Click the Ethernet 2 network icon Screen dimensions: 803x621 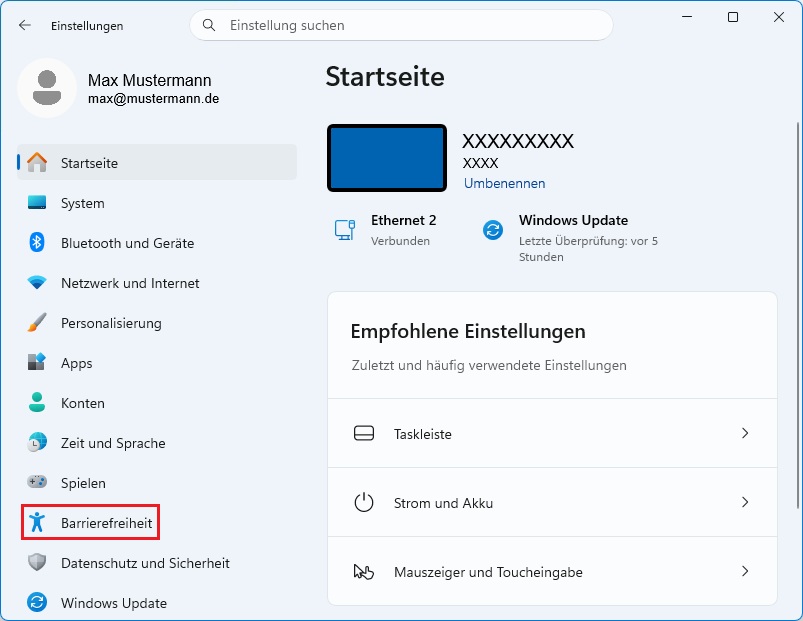click(x=345, y=230)
